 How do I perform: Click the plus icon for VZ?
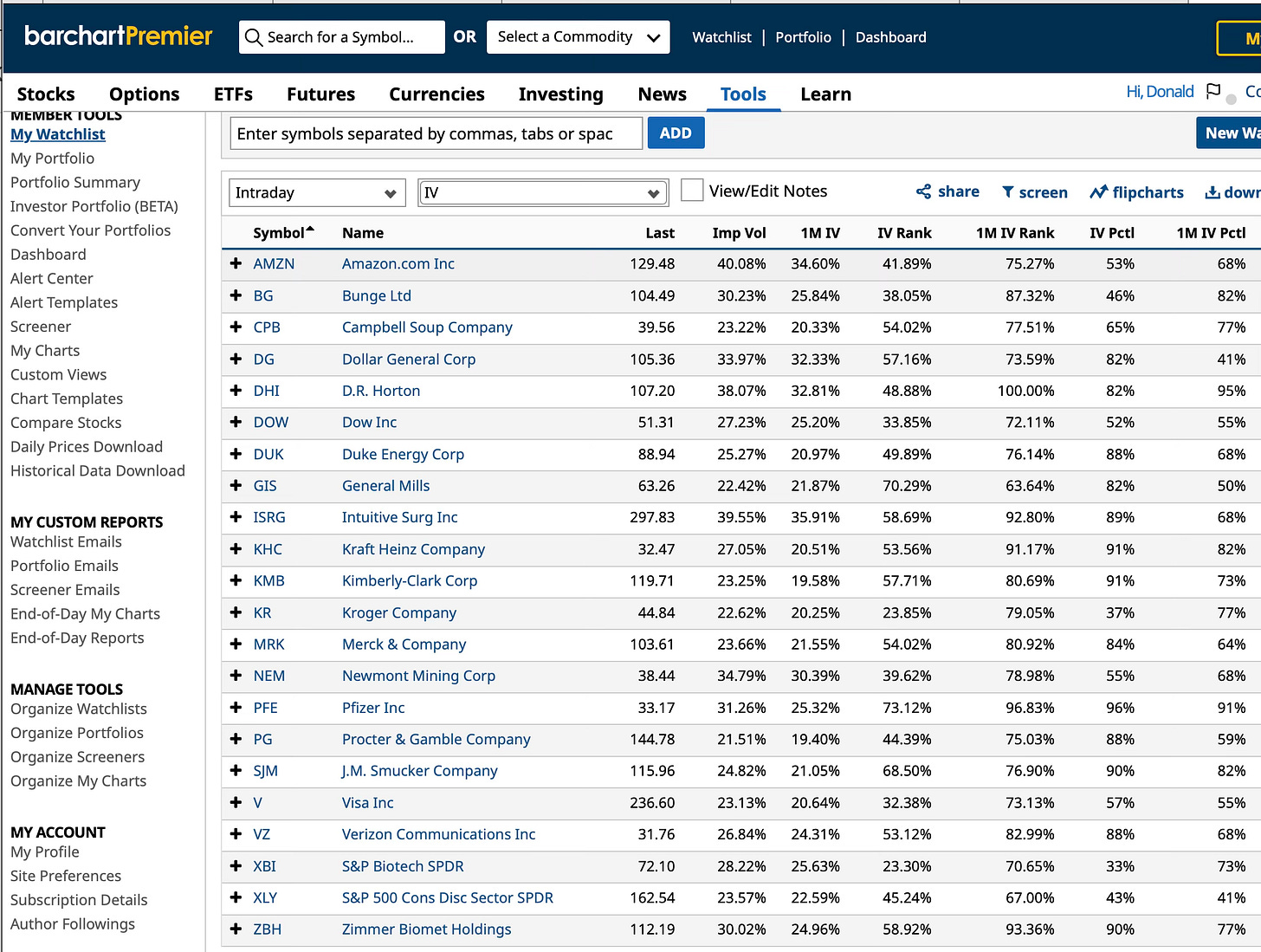click(236, 834)
